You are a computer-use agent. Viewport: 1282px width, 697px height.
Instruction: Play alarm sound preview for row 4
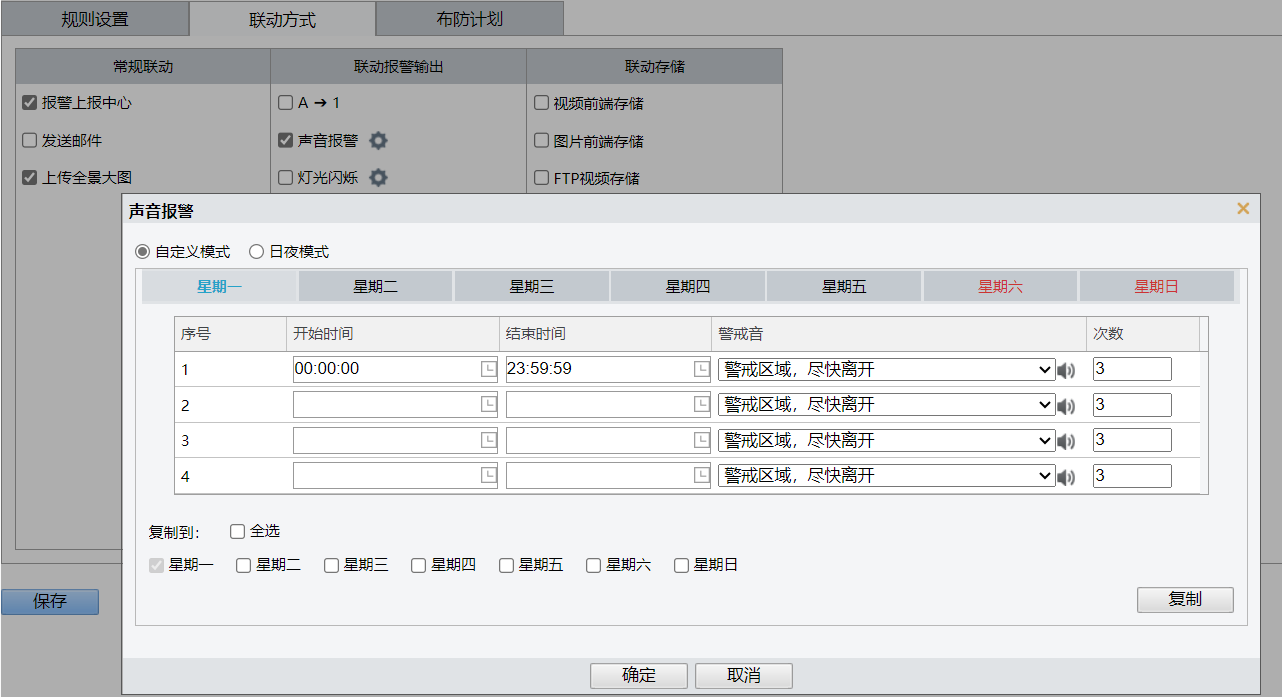tap(1066, 477)
